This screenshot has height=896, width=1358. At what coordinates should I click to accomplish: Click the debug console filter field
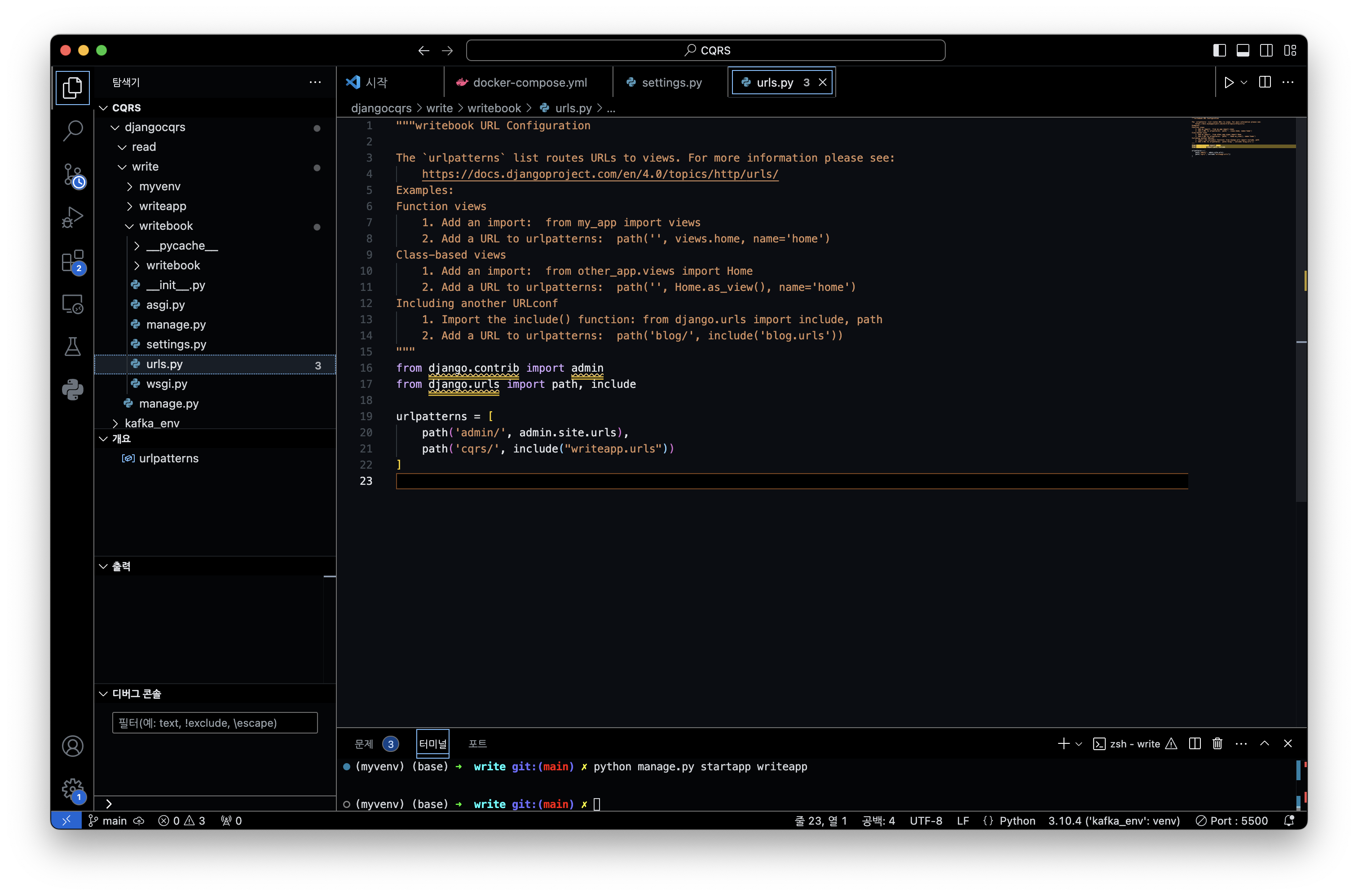pyautogui.click(x=214, y=723)
